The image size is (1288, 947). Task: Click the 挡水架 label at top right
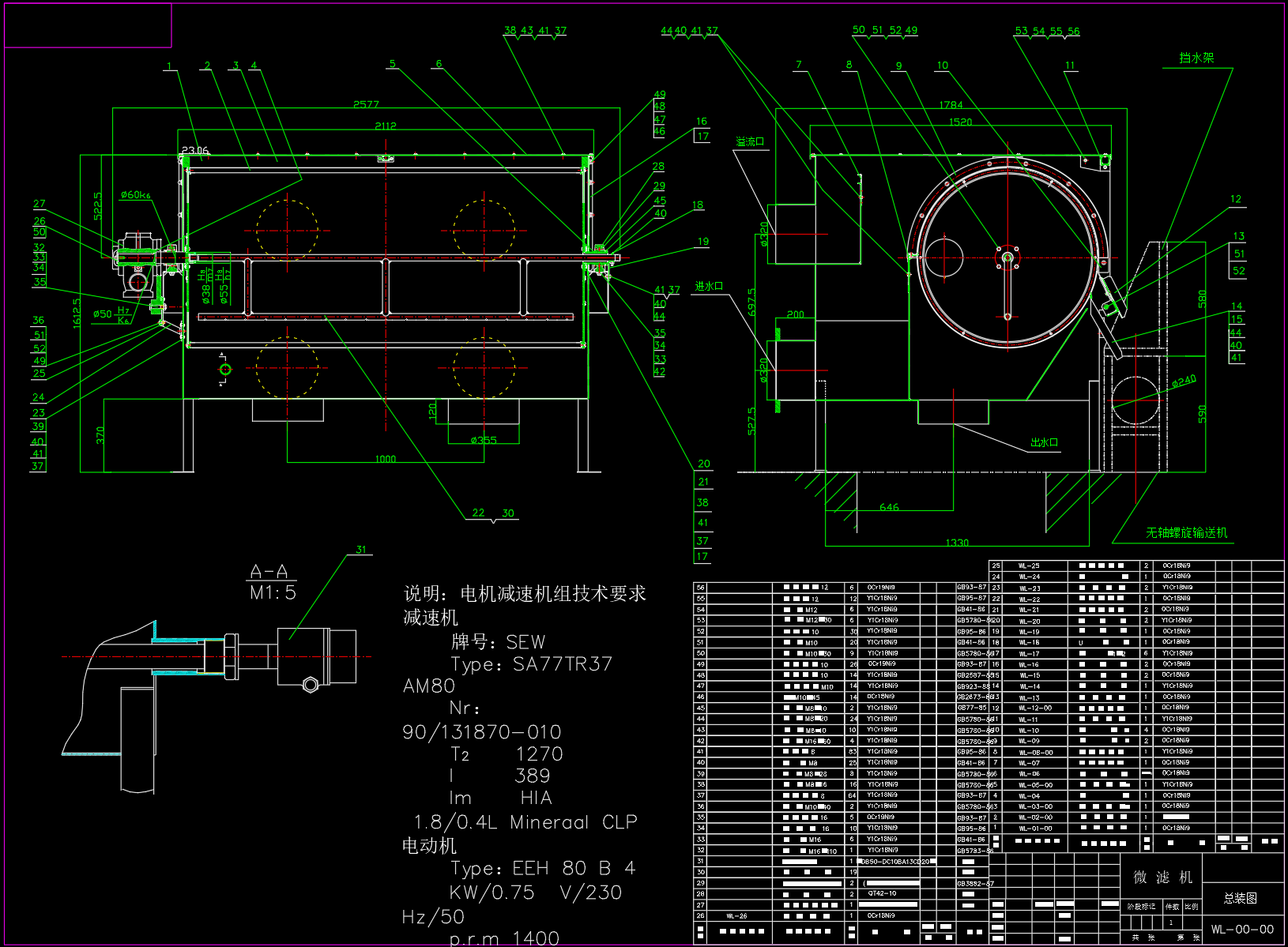[1196, 58]
